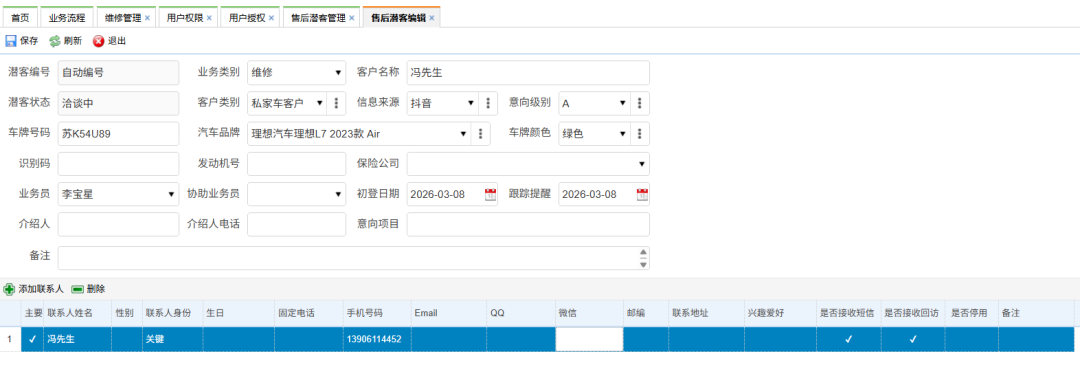The height and width of the screenshot is (376, 1080).
Task: Close the 用户权限 tab
Action: (209, 18)
